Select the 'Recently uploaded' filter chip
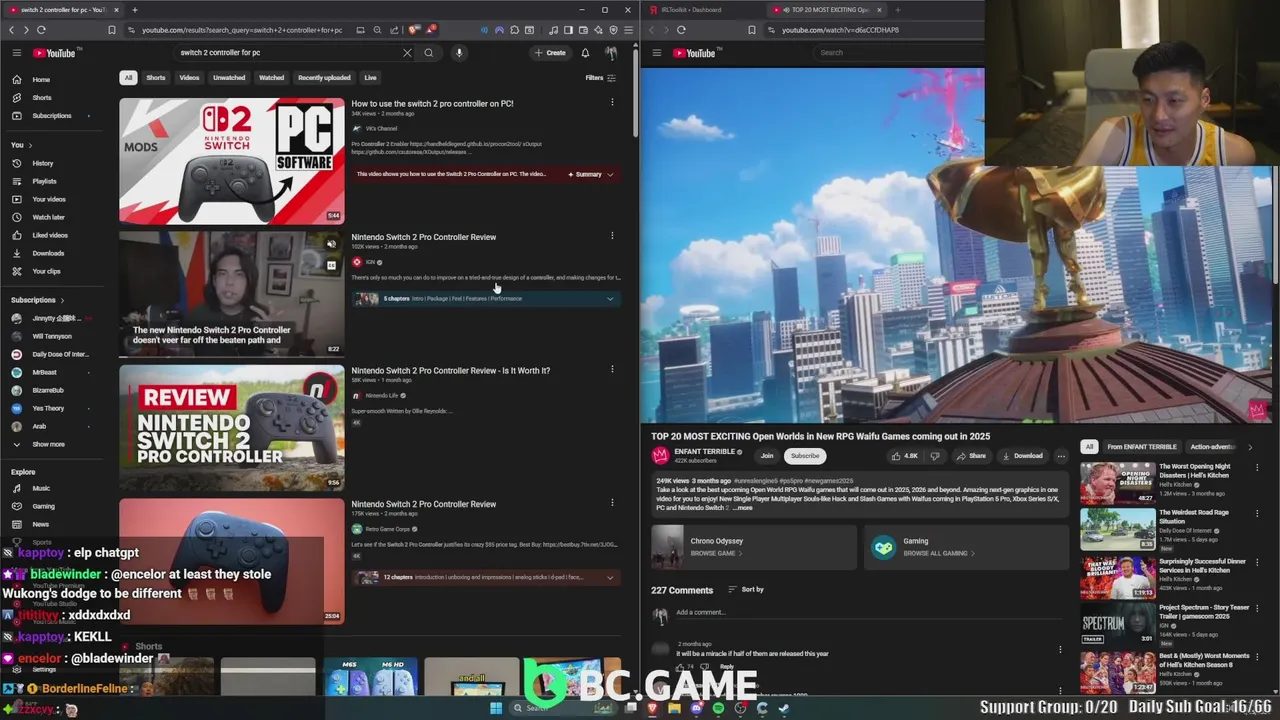The image size is (1280, 720). point(324,78)
